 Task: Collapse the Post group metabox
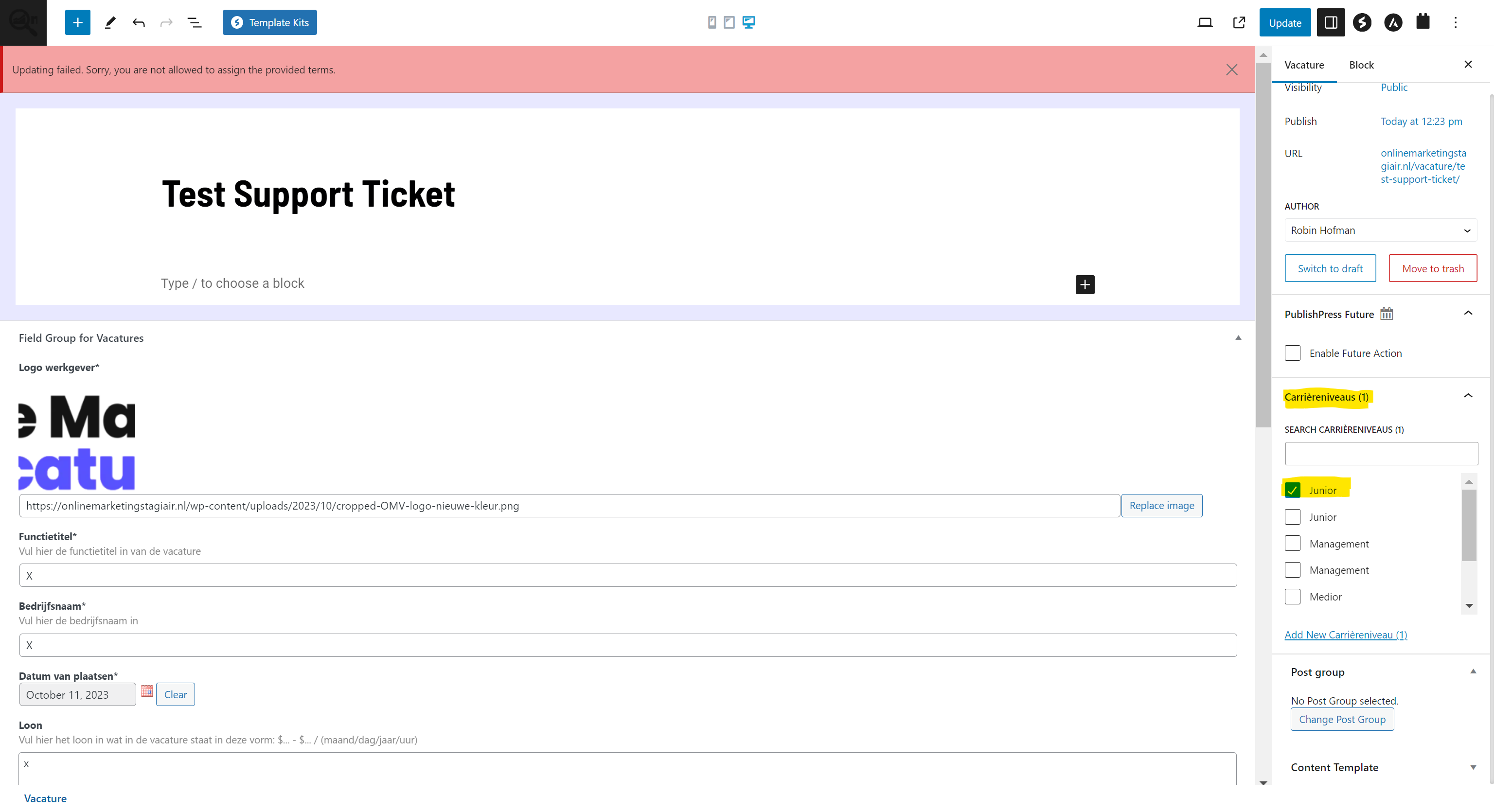coord(1473,671)
